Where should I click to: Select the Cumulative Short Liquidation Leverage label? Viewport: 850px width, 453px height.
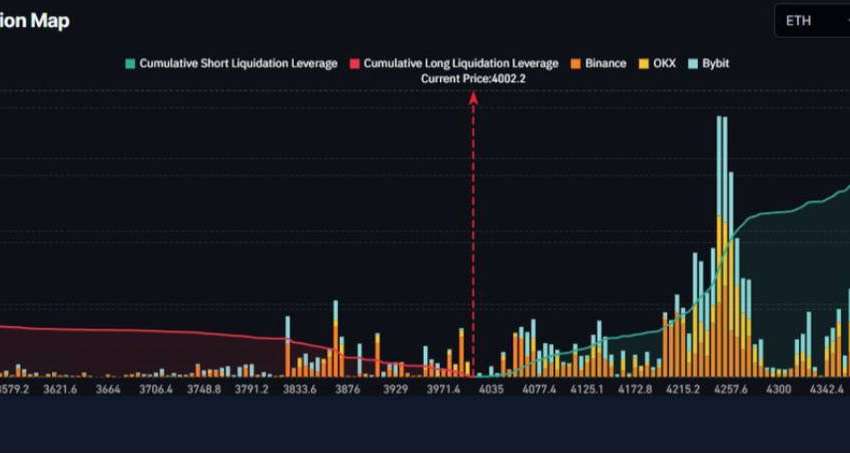pos(238,64)
